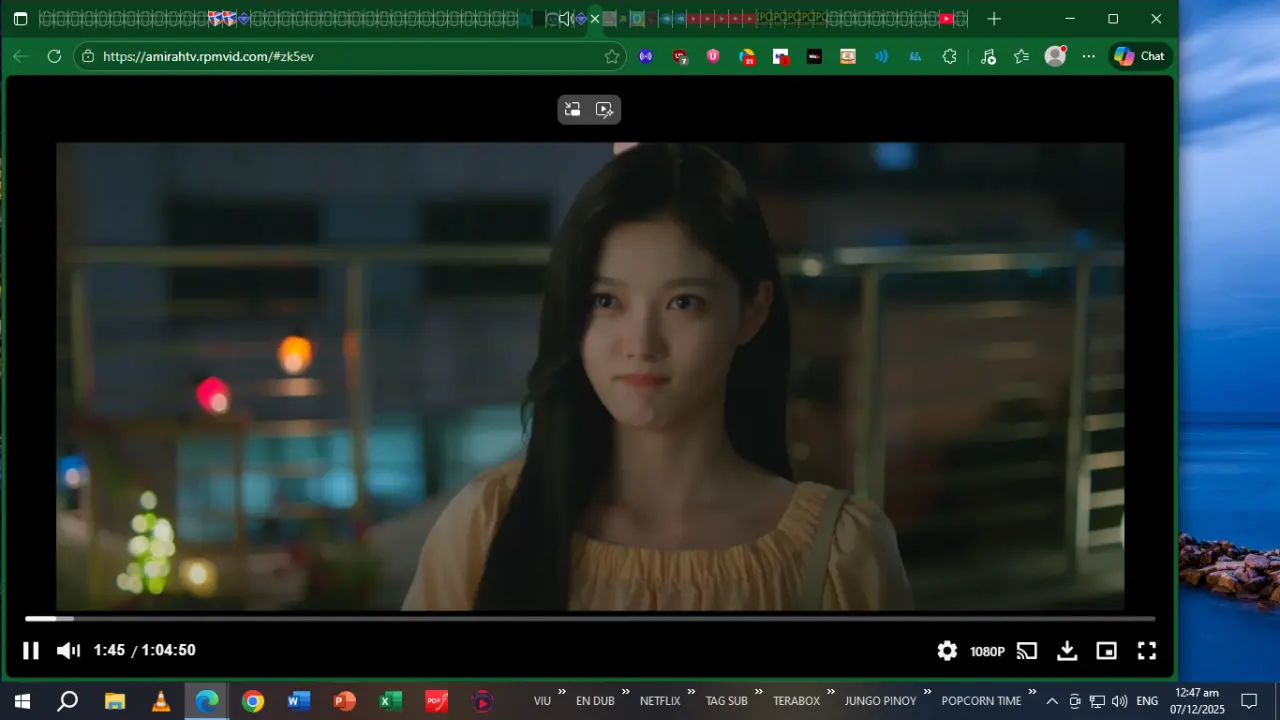Cast video to another device
This screenshot has height=720, width=1280.
pyautogui.click(x=1027, y=651)
